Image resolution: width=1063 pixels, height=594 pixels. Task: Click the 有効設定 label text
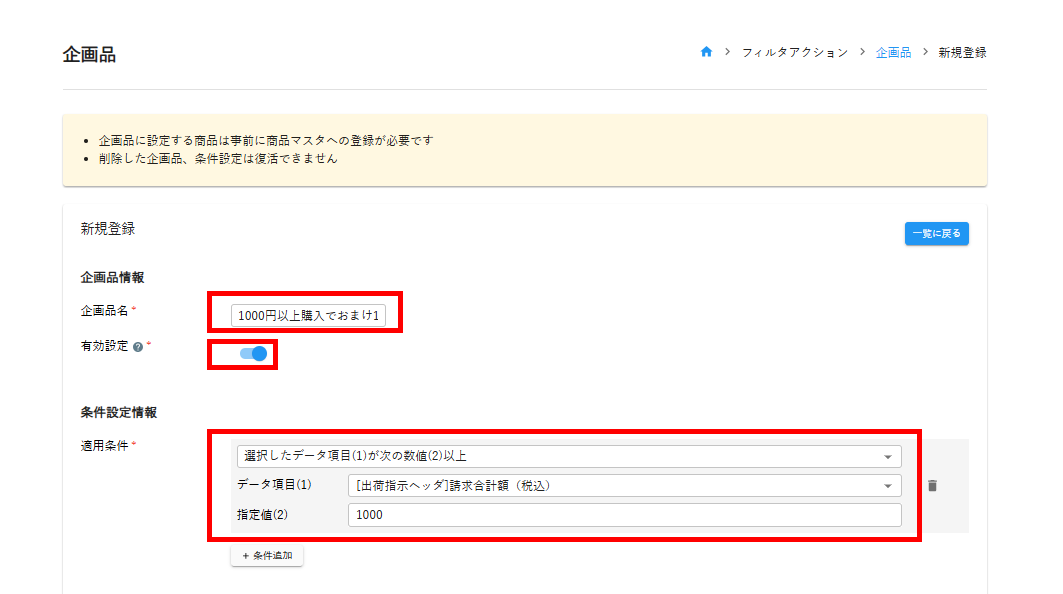coord(104,347)
